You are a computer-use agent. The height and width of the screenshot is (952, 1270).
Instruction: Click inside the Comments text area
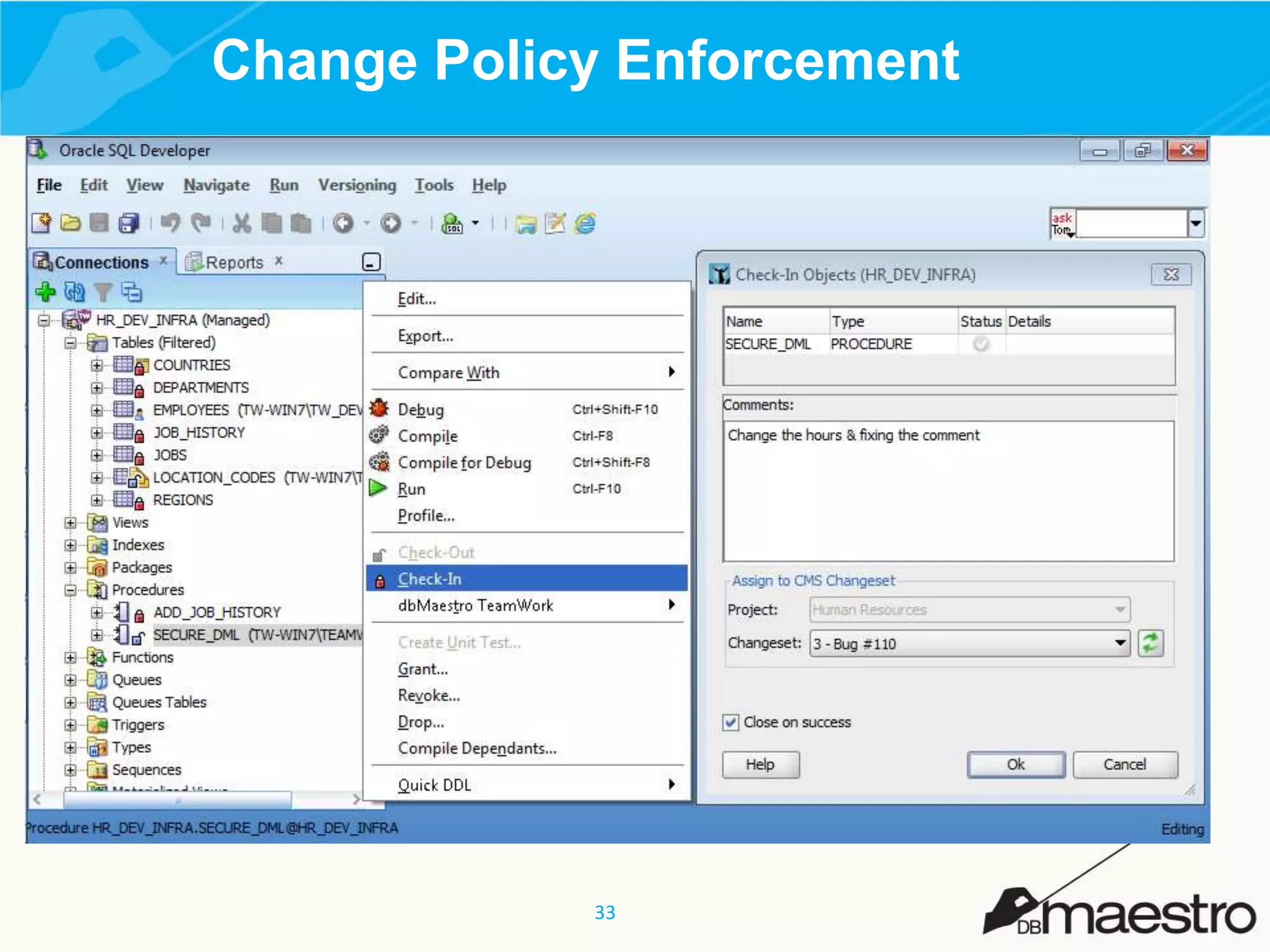(949, 491)
